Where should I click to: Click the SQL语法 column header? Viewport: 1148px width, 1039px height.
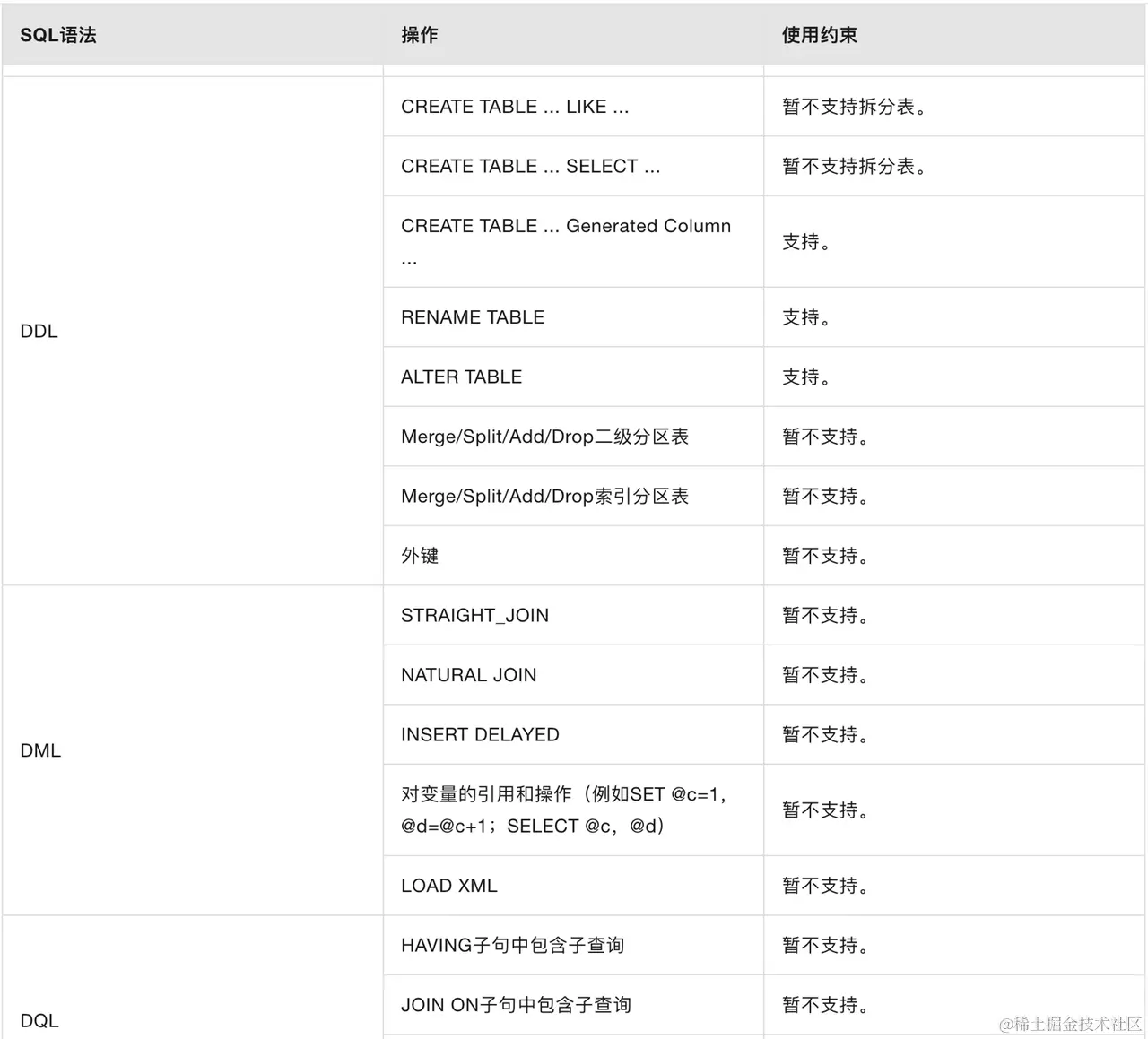click(x=58, y=35)
